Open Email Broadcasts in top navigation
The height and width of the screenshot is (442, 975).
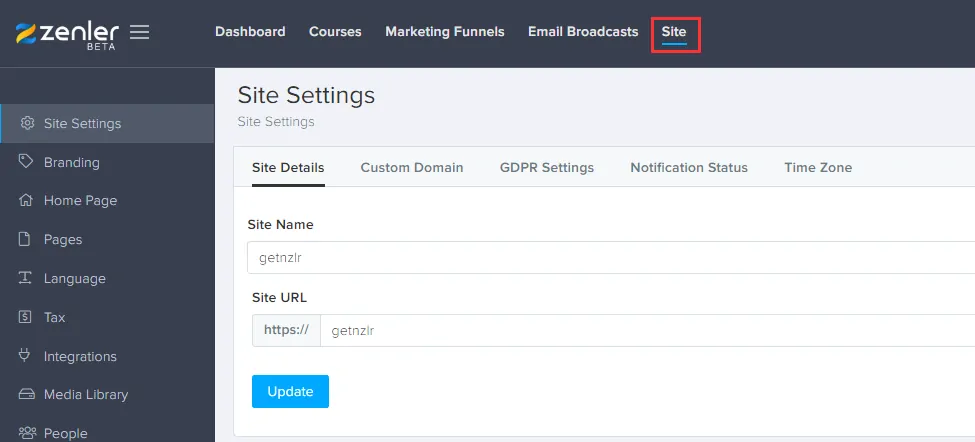point(583,32)
